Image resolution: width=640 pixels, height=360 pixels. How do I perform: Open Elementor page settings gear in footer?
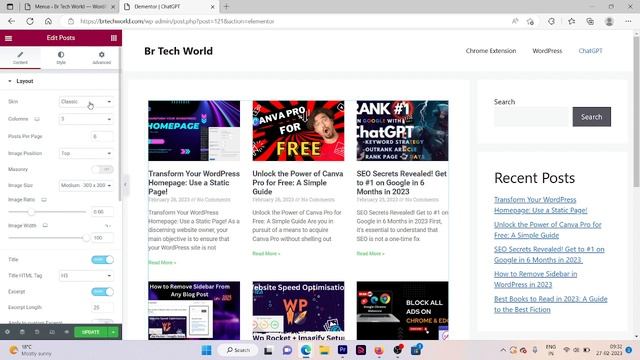[x=7, y=332]
